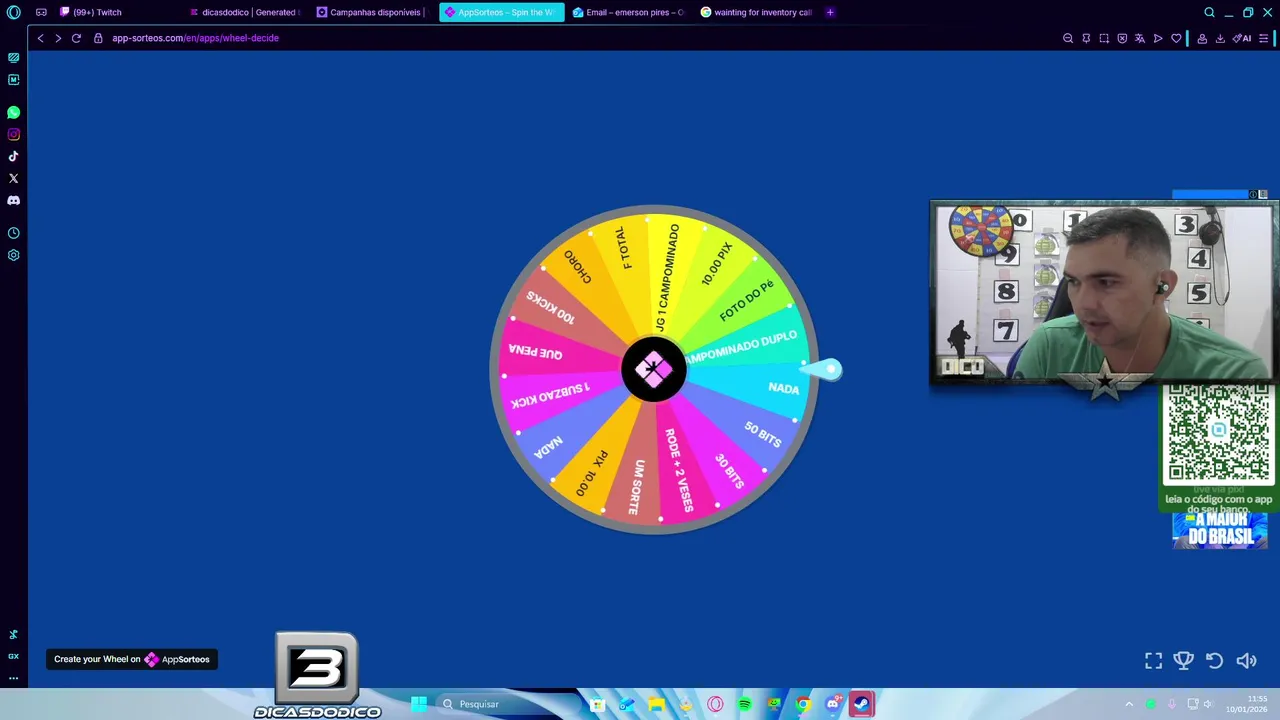Open the send/flow arrow icon
This screenshot has height=720, width=1280.
(1158, 38)
